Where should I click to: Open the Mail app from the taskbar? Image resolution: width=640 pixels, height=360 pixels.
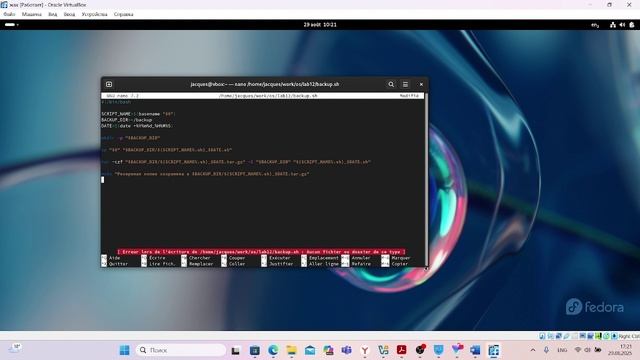pos(310,350)
